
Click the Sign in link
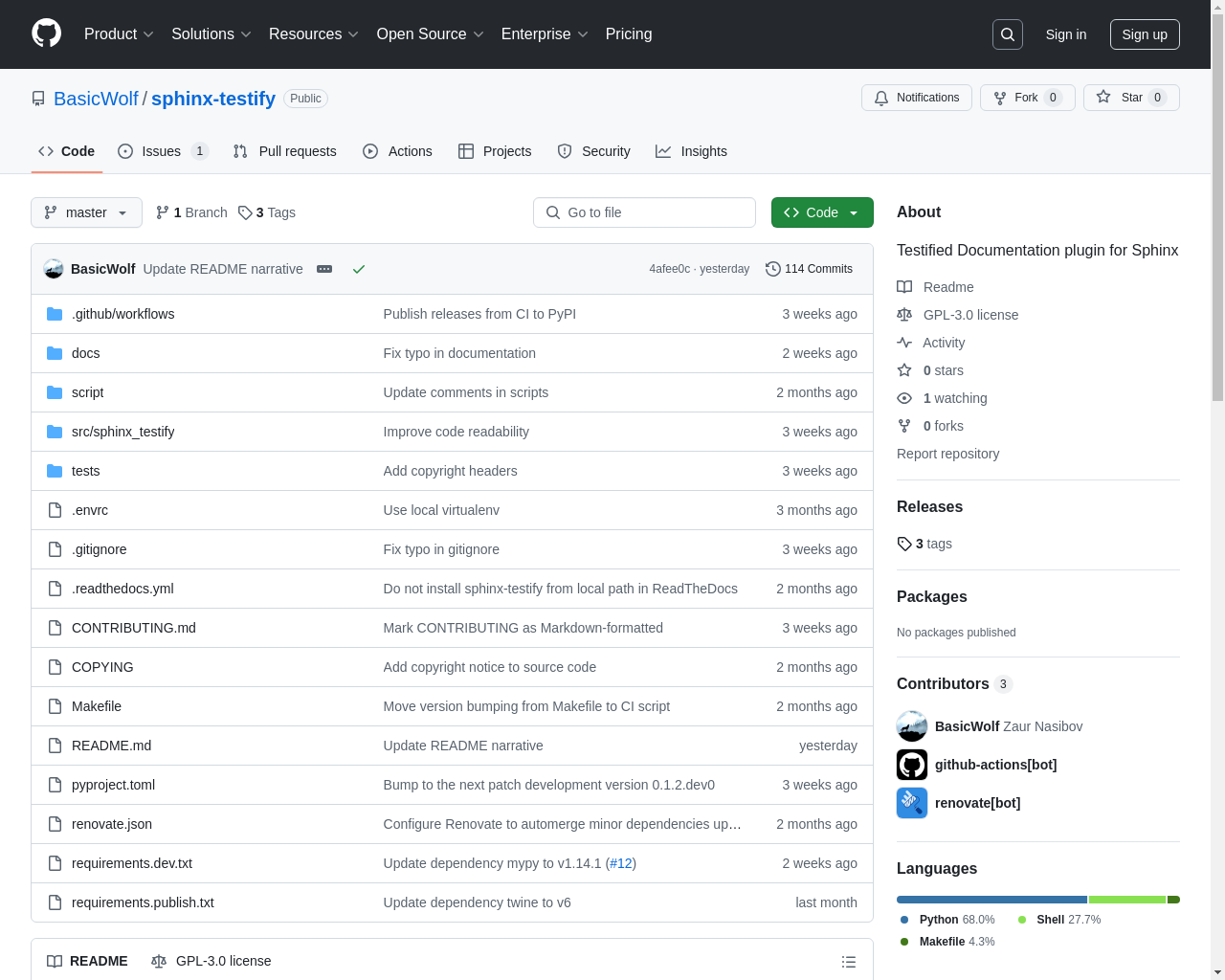1066,34
